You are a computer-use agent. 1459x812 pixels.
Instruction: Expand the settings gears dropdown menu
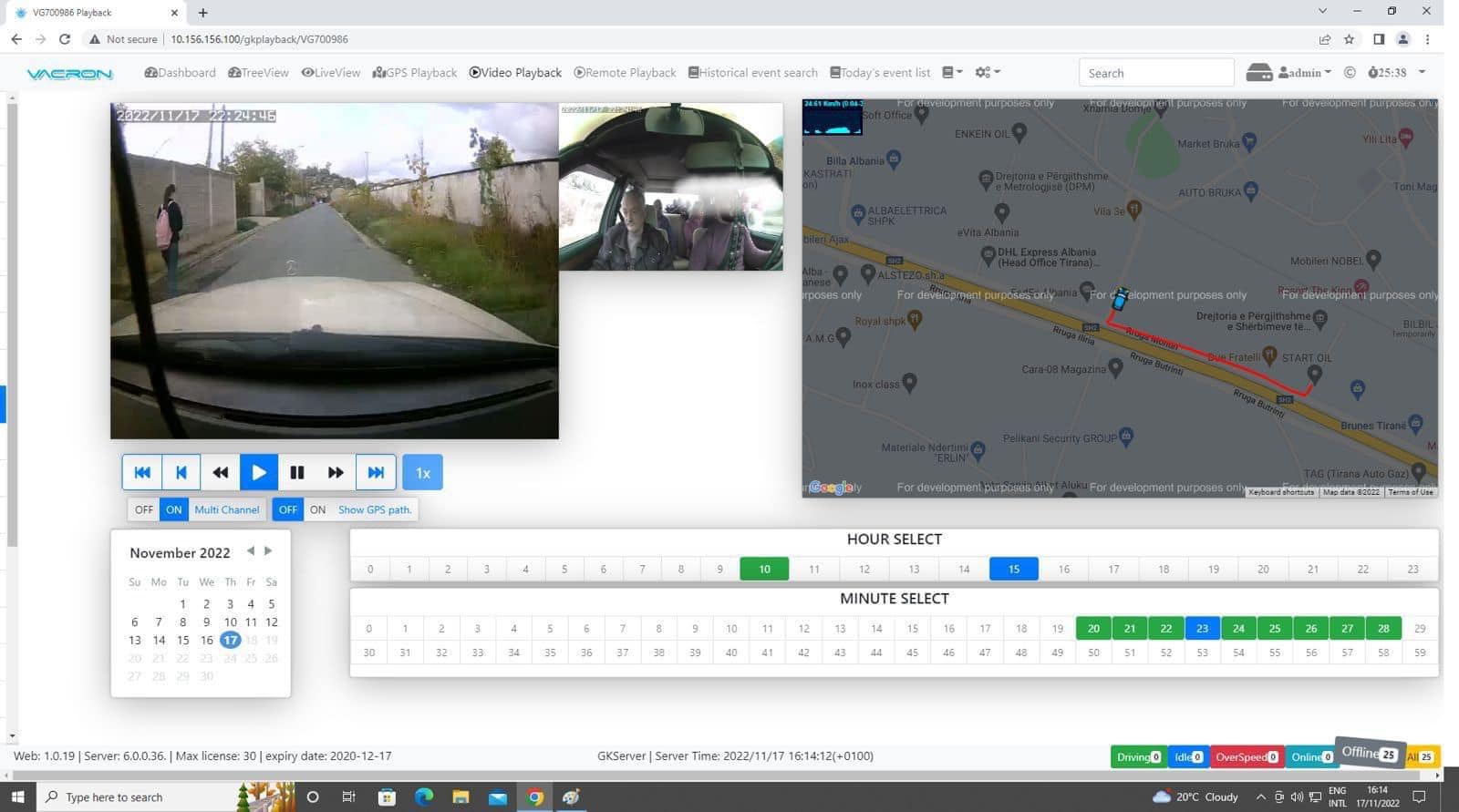(988, 73)
